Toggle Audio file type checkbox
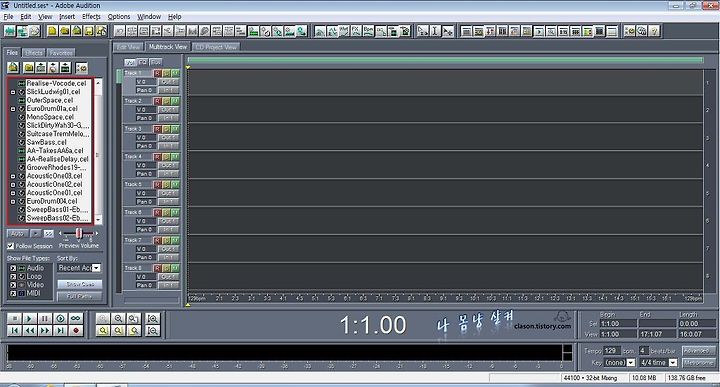The height and width of the screenshot is (387, 720). [13, 268]
